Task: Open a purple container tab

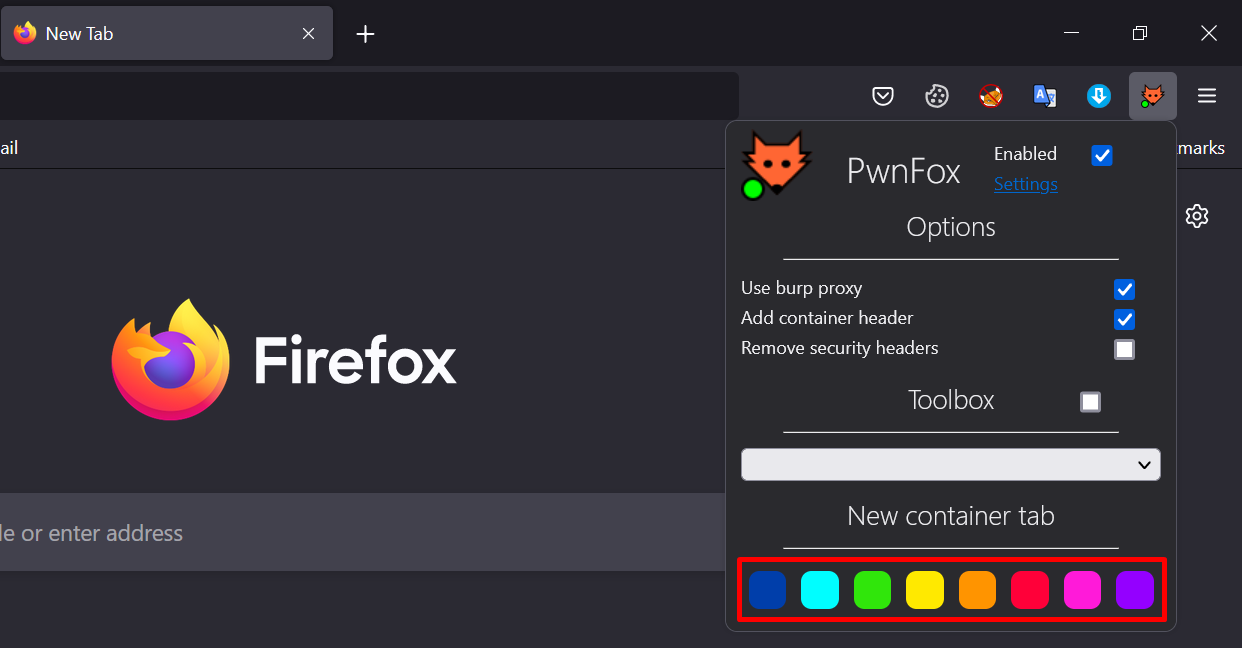Action: (x=1135, y=590)
